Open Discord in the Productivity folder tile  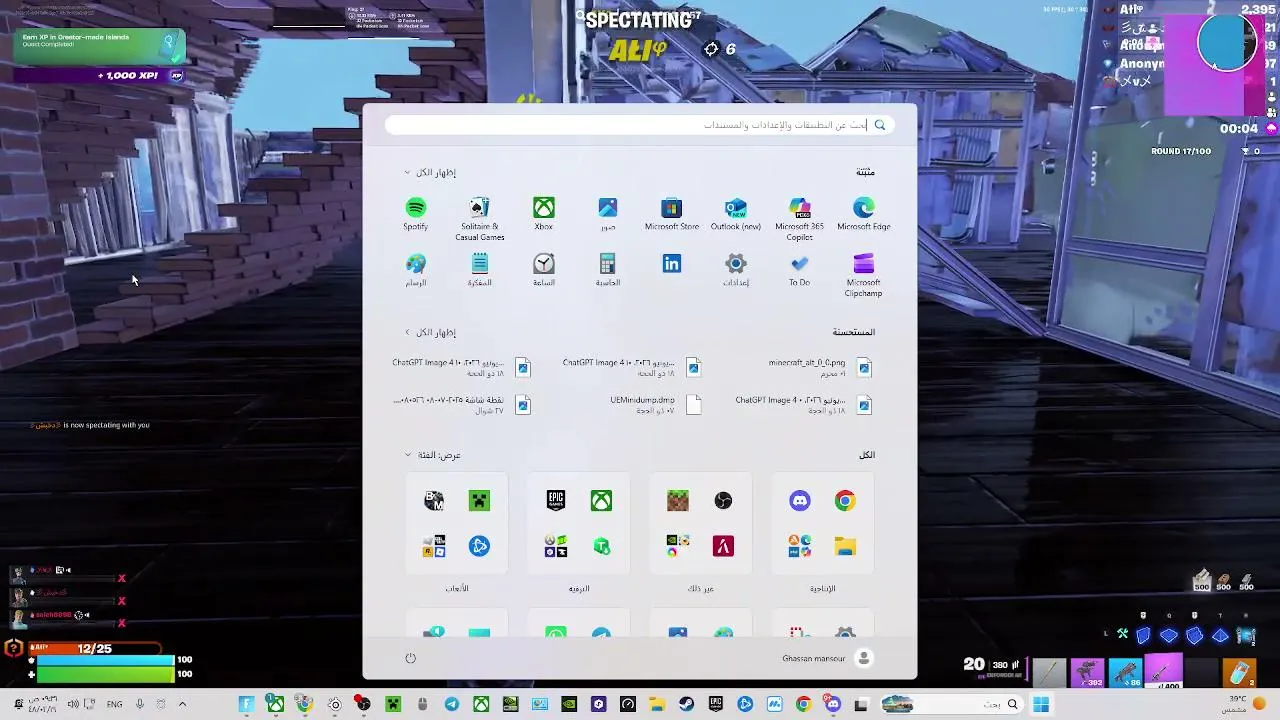coord(800,501)
